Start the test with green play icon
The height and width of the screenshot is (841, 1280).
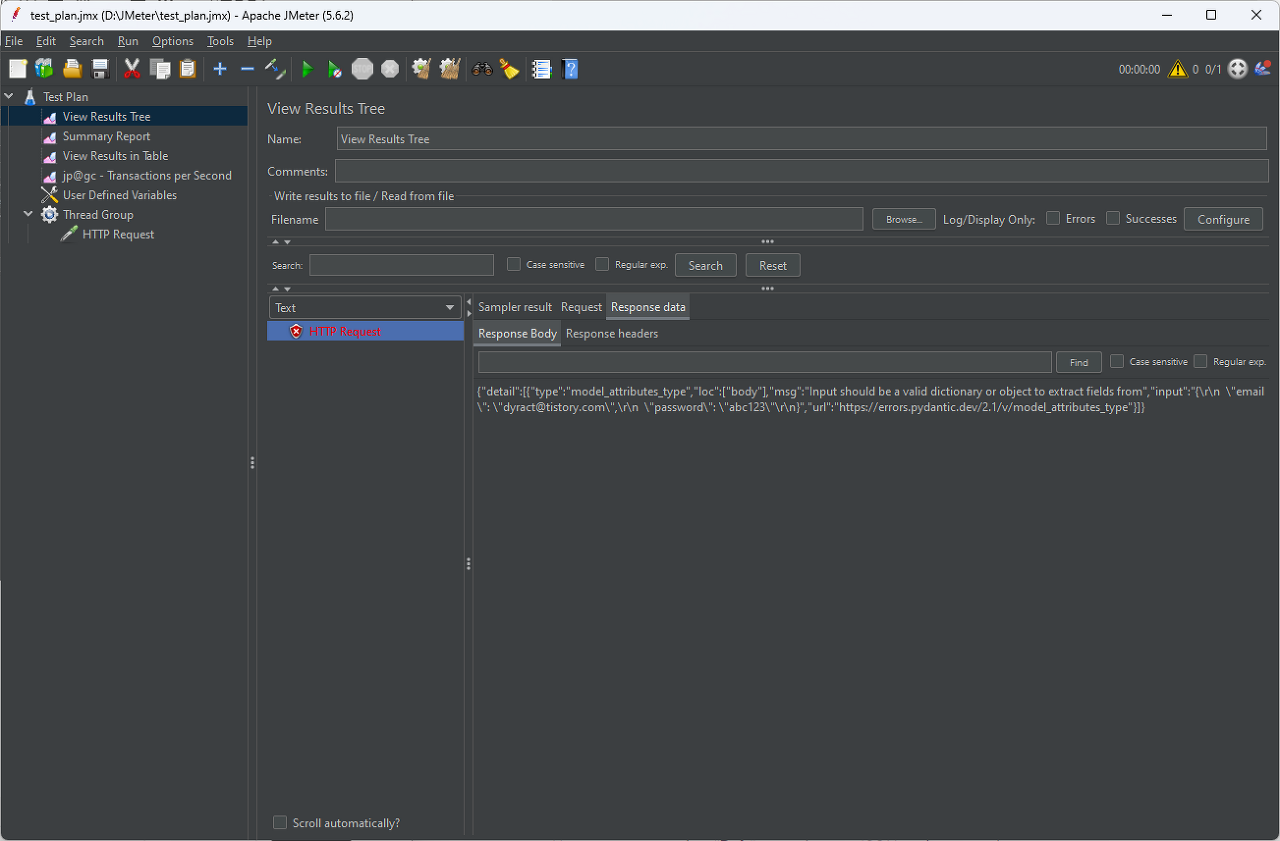(308, 69)
